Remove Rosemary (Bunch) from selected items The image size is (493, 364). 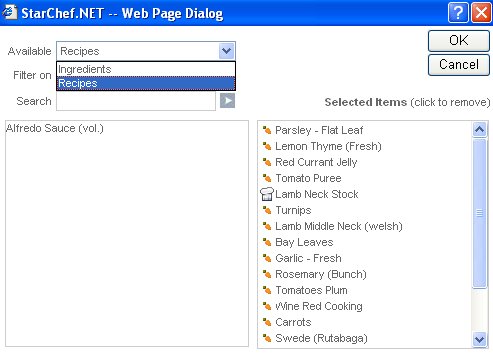tap(321, 274)
